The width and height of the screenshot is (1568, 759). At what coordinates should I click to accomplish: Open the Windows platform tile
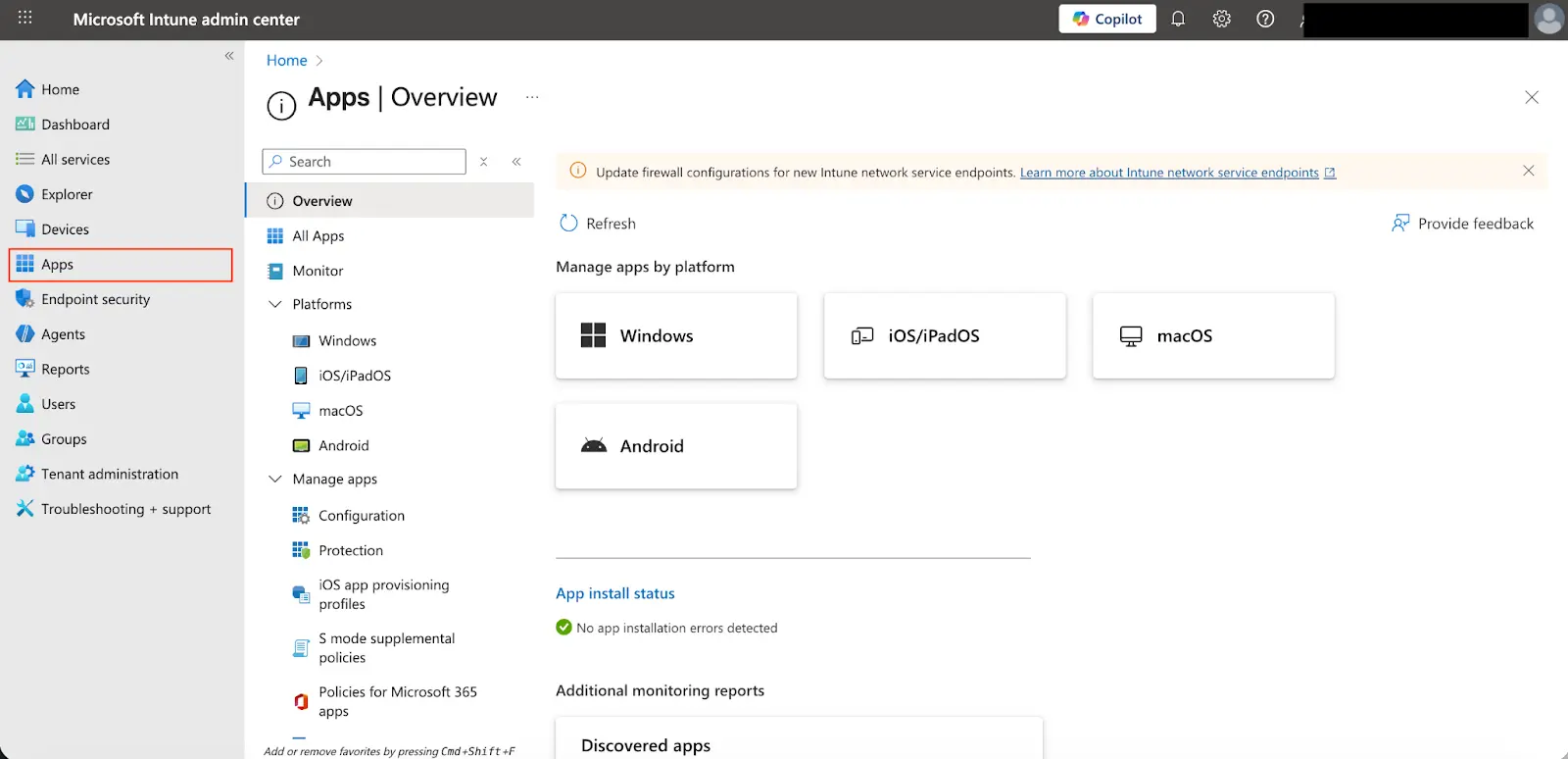676,335
